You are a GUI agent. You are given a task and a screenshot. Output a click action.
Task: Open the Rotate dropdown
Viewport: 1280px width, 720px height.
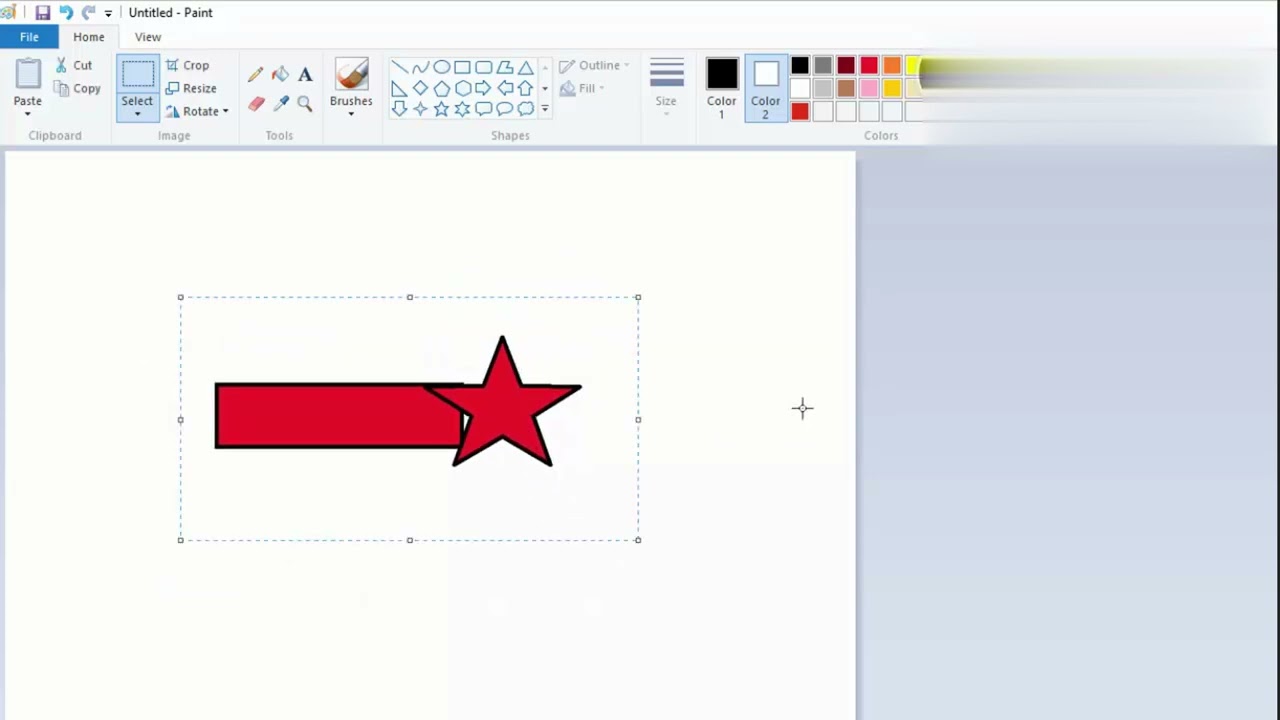point(197,111)
